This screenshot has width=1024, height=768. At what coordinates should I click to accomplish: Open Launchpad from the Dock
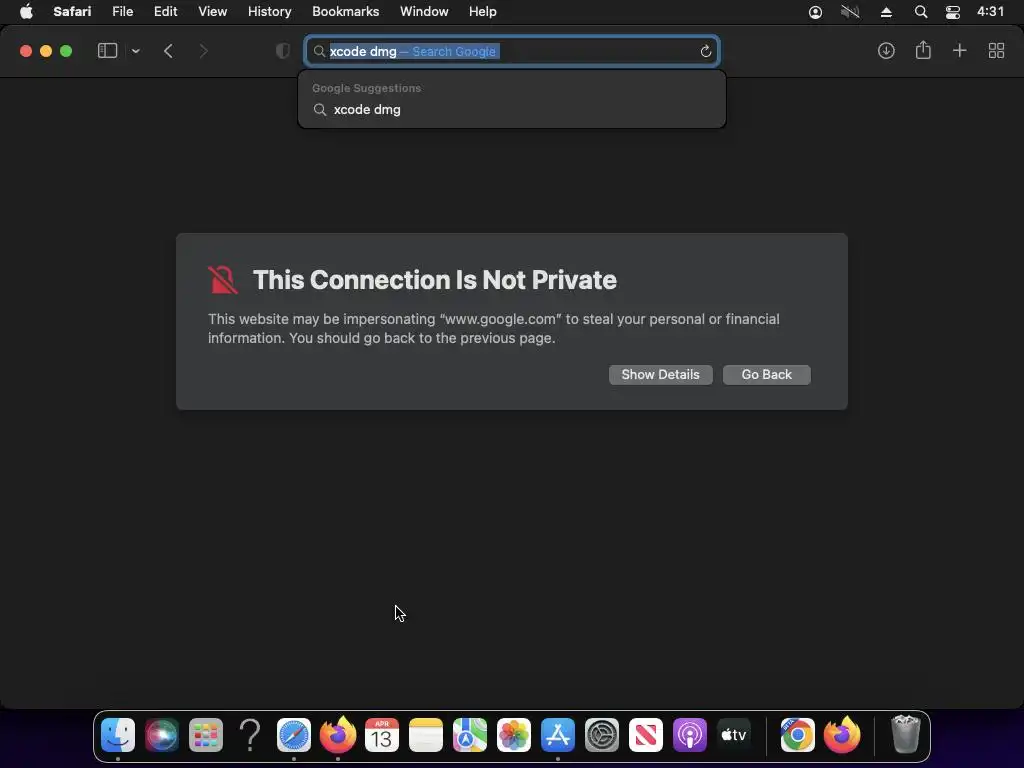click(x=206, y=735)
